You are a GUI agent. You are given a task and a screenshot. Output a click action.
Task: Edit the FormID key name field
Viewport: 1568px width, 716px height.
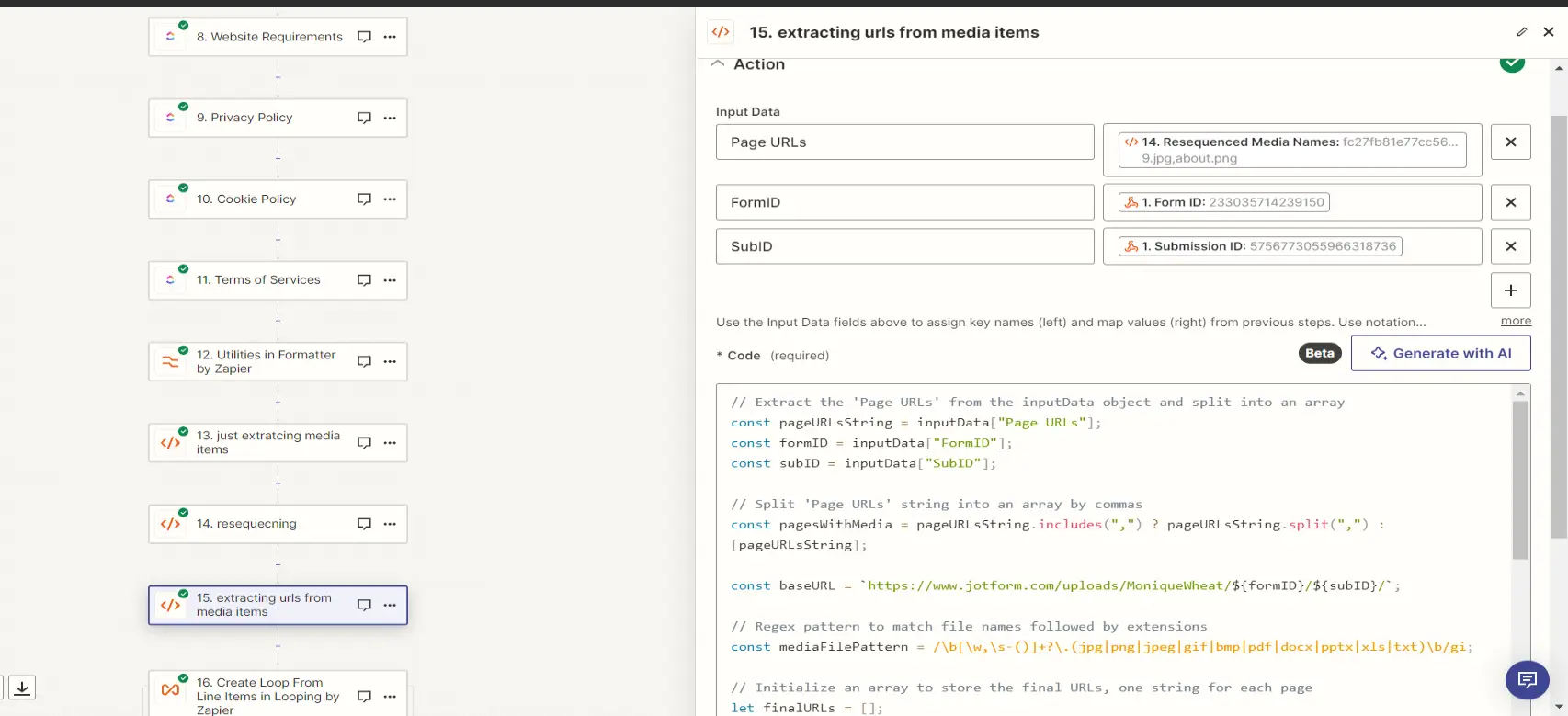[x=905, y=202]
